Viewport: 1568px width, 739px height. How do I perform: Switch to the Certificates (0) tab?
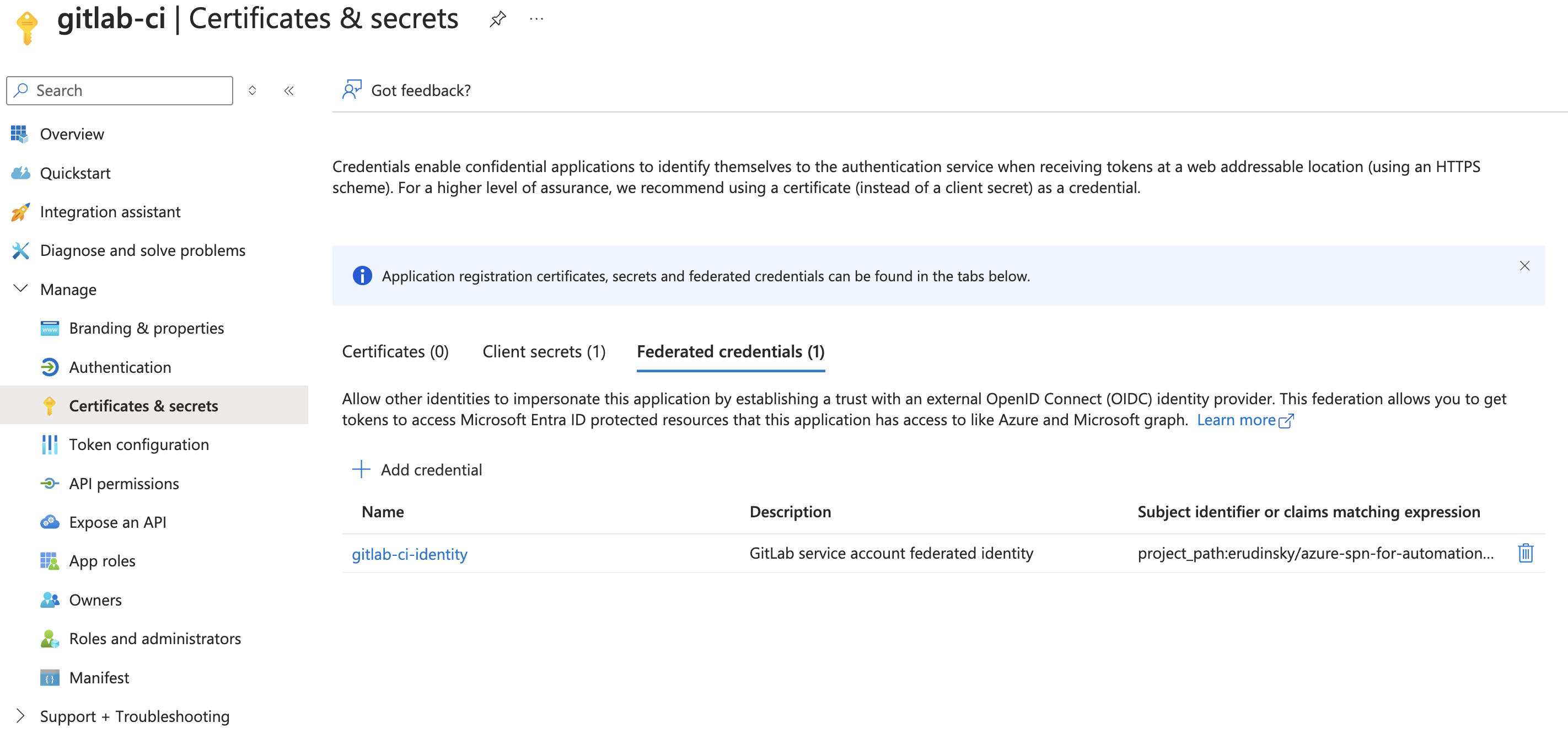(395, 351)
